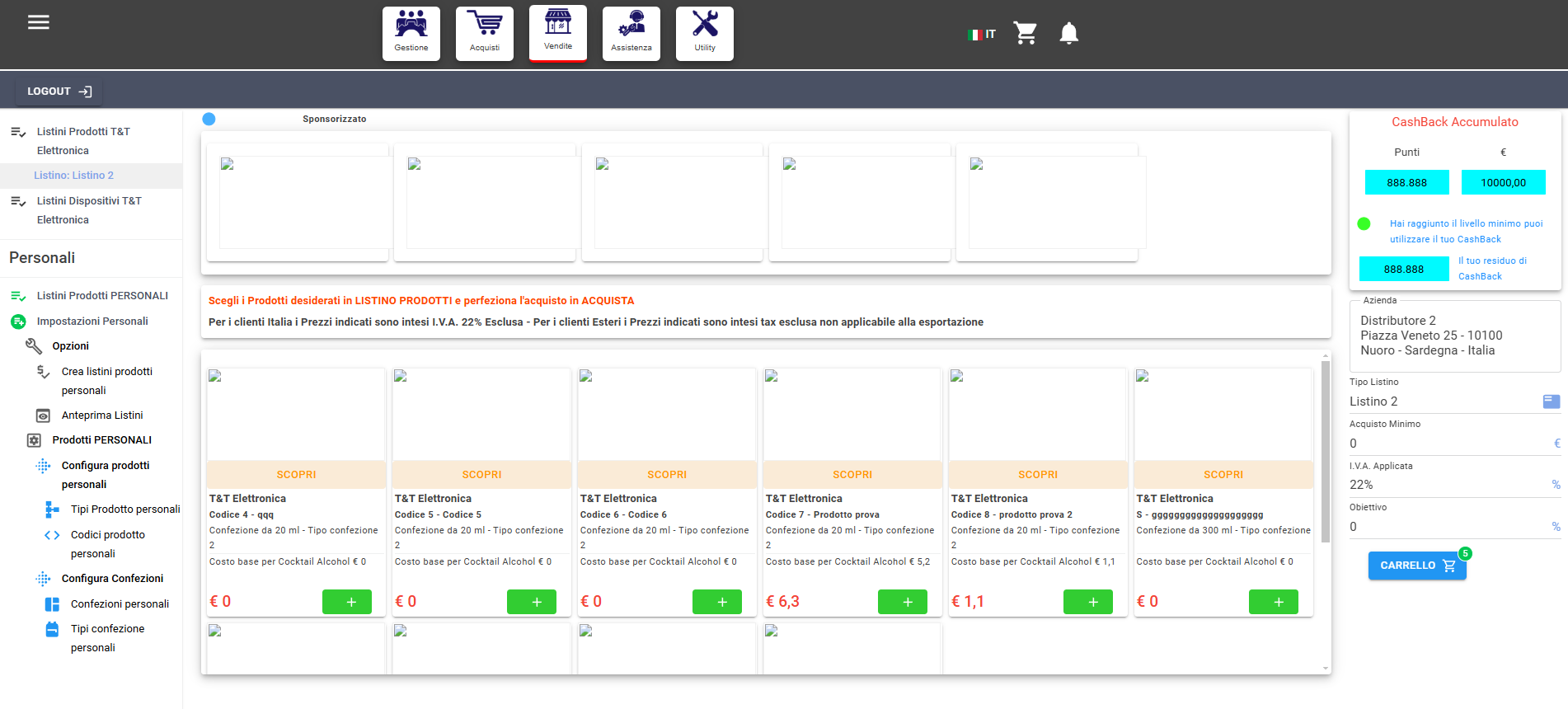
Task: Click the Confezioni personali icon
Action: coord(52,604)
